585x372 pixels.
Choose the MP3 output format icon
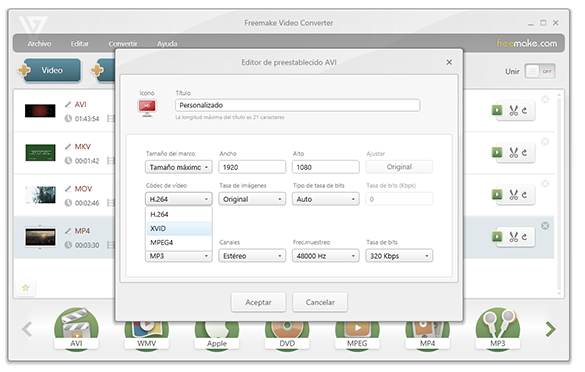click(498, 329)
